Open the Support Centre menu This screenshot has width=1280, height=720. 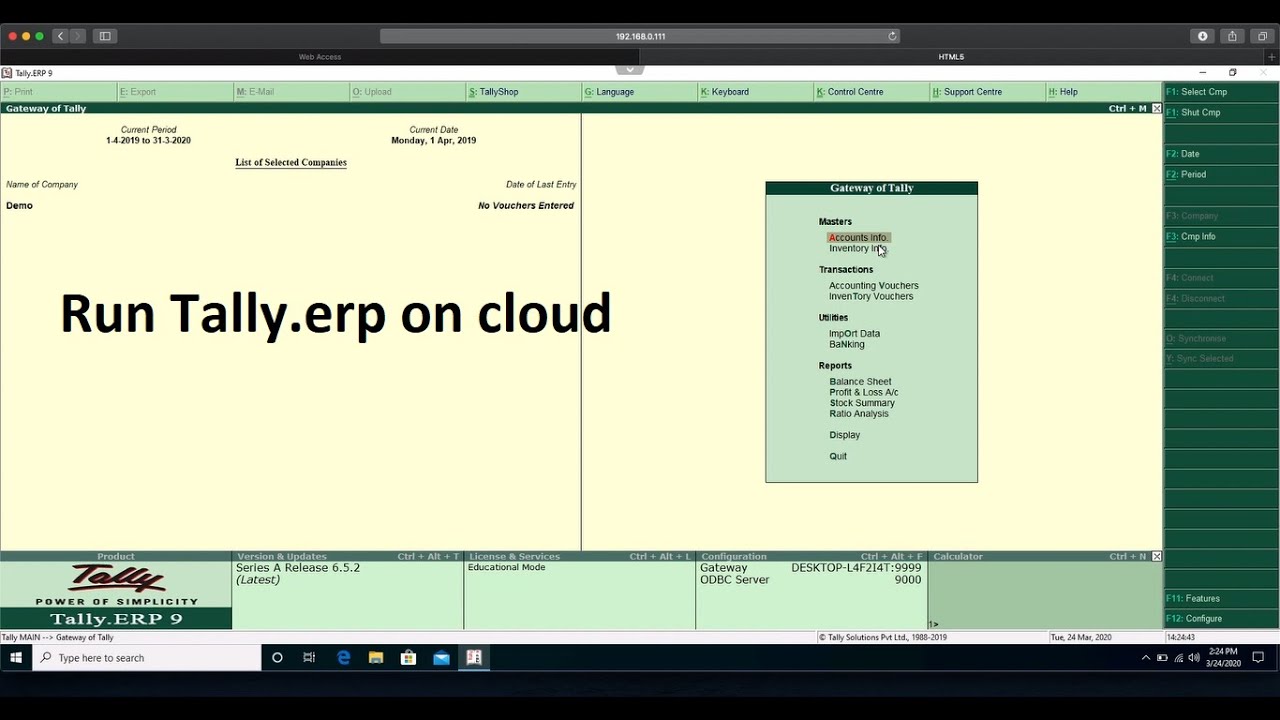click(987, 92)
